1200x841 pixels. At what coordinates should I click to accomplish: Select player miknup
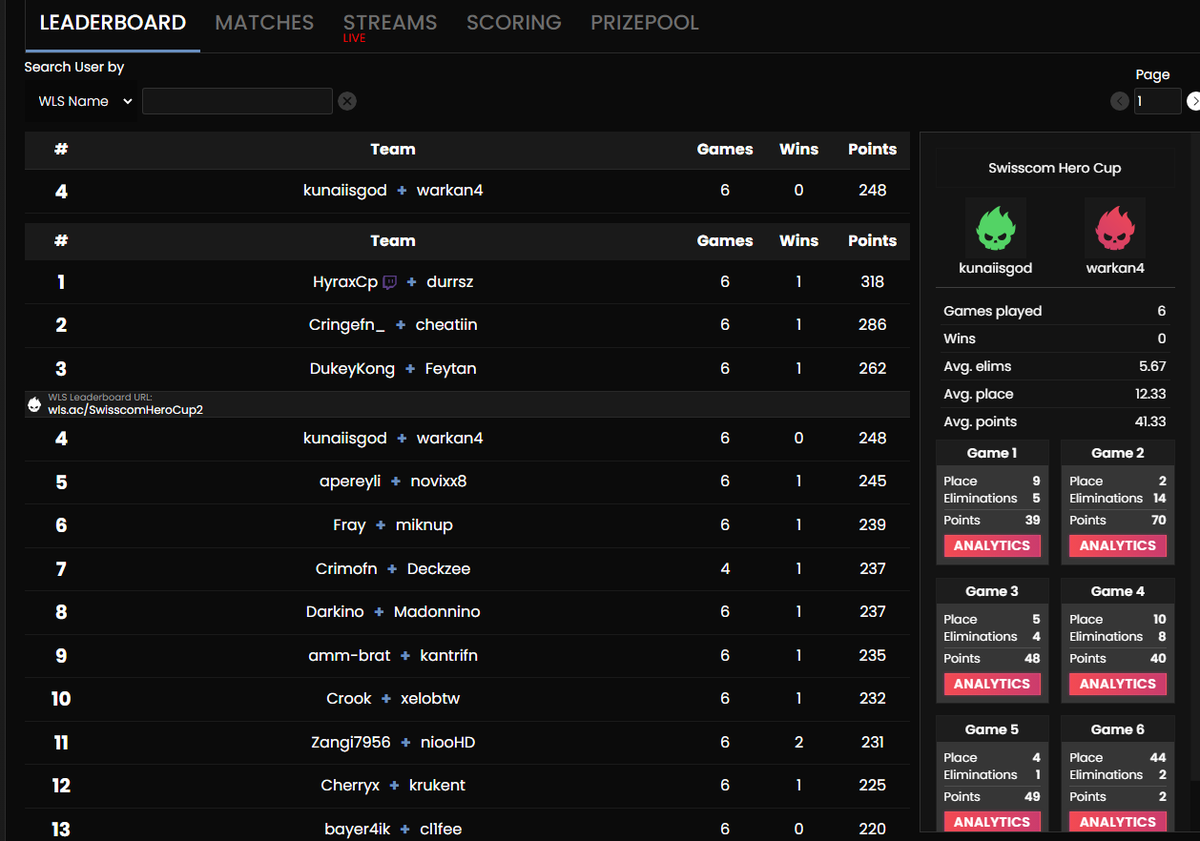point(425,525)
